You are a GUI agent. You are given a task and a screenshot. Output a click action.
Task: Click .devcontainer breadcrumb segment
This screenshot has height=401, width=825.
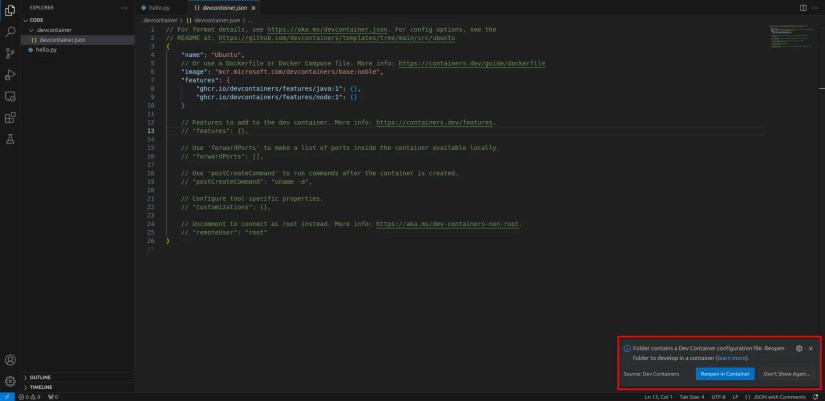point(160,20)
